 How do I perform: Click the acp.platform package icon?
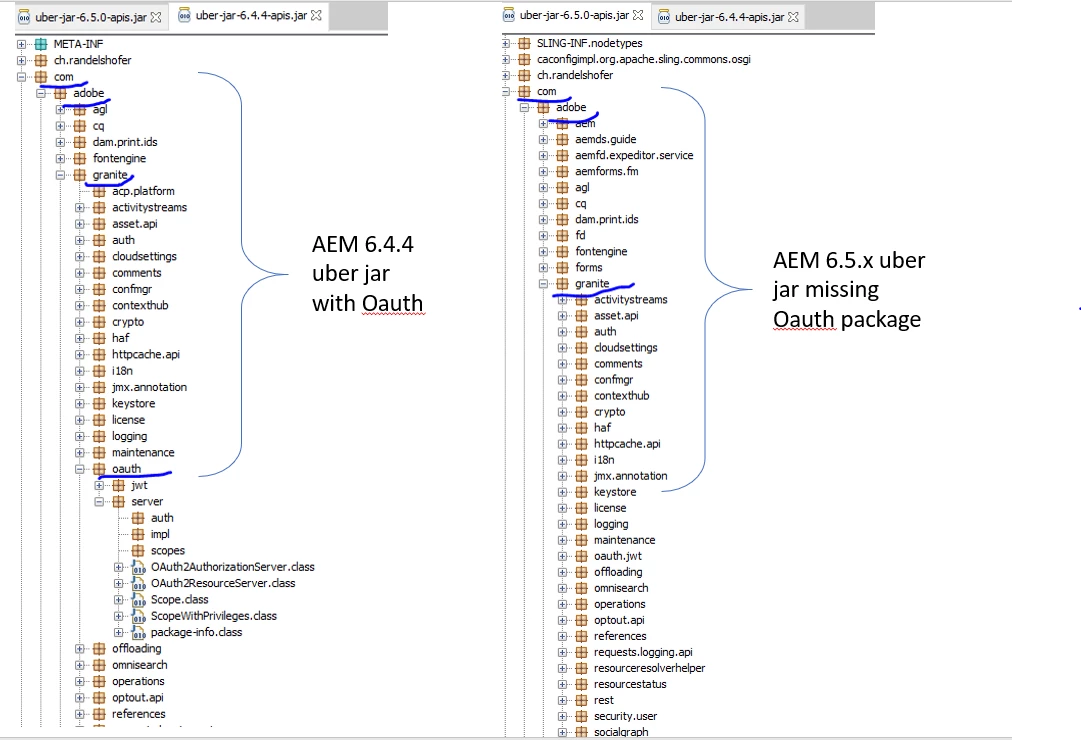click(99, 191)
